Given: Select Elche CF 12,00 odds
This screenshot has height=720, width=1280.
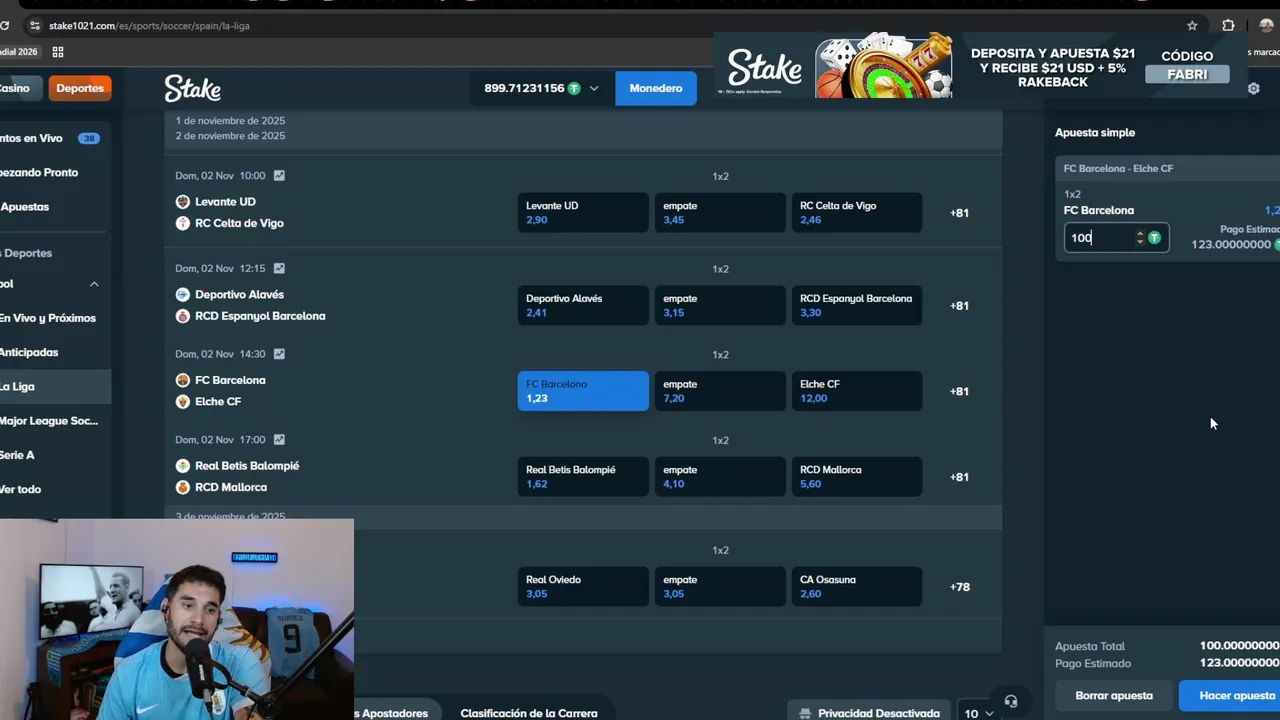Looking at the screenshot, I should tap(857, 391).
